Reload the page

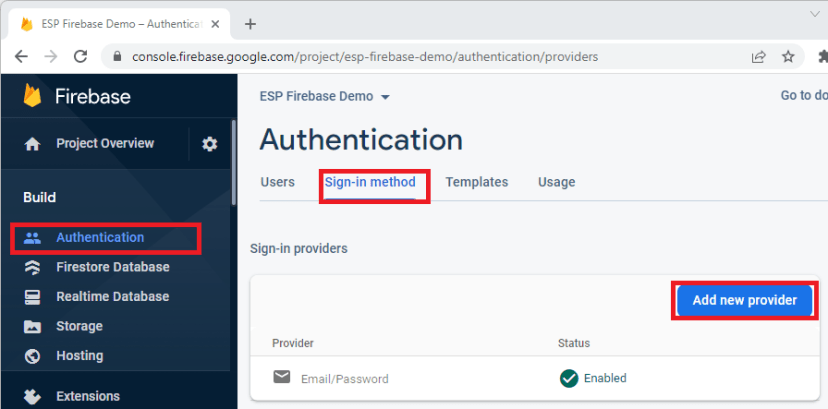tap(79, 57)
